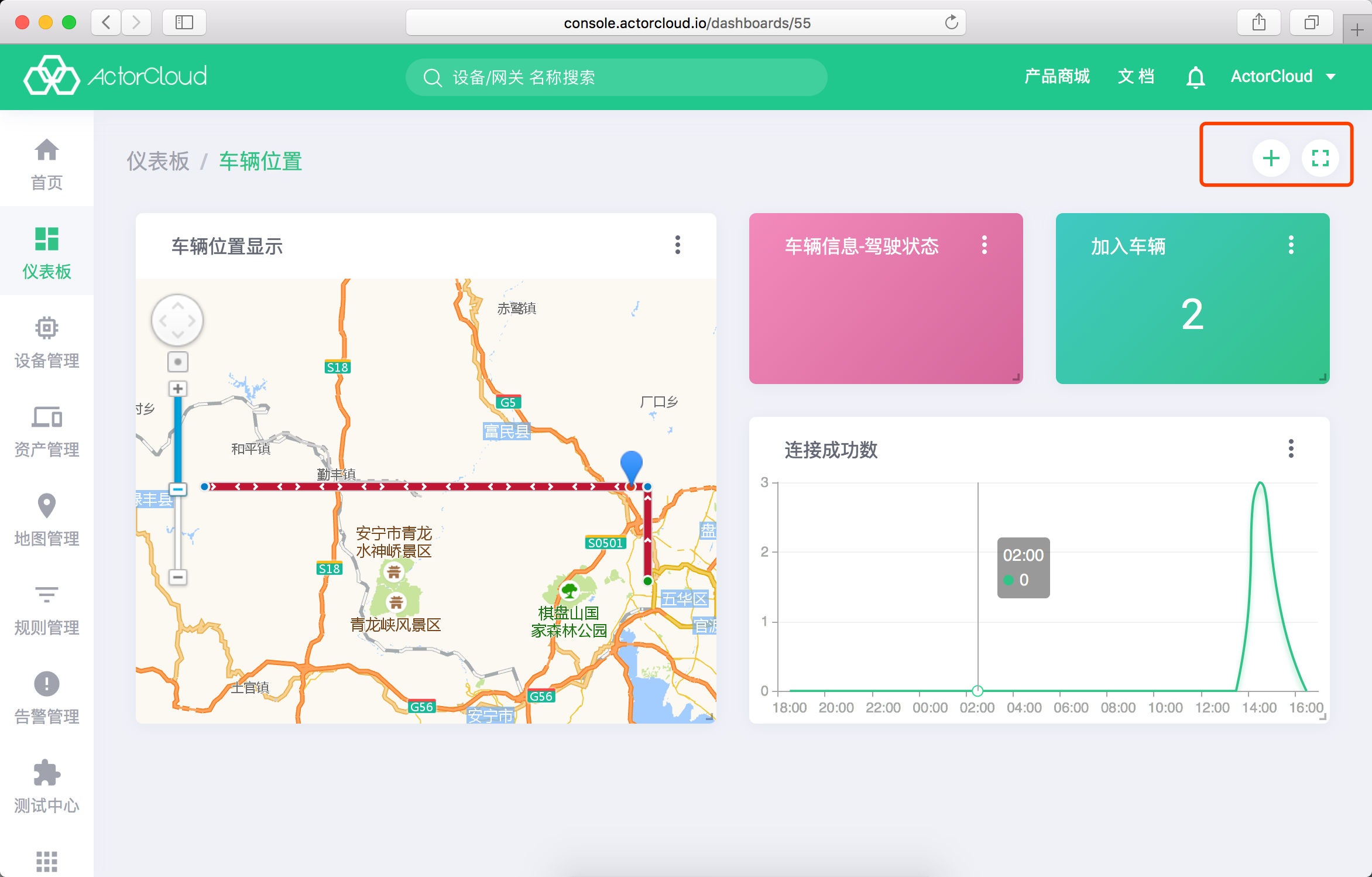Zoom in the map with plus button
The image size is (1372, 877).
click(178, 388)
